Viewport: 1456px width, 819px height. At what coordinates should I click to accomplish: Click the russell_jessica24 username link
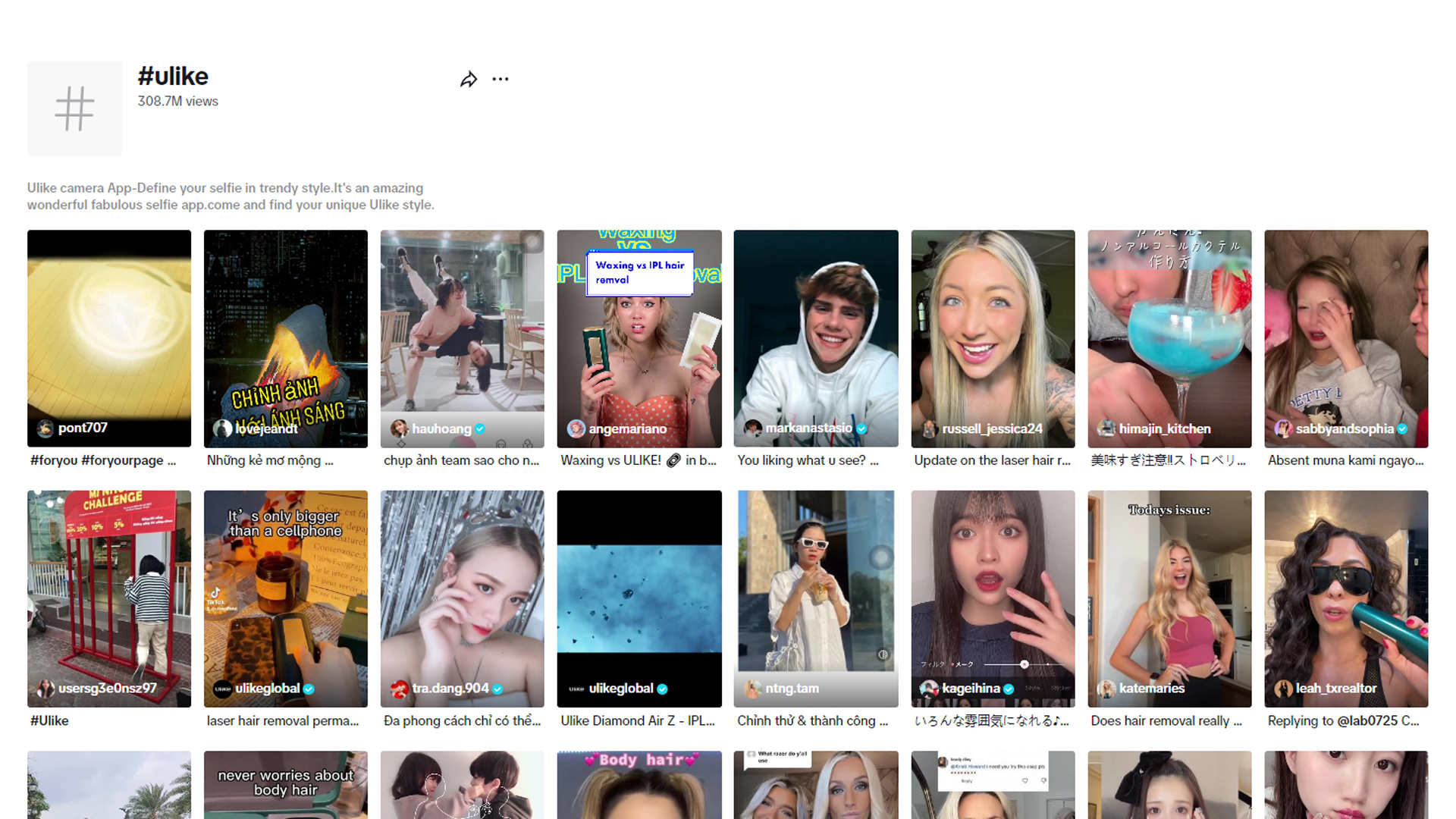click(992, 429)
